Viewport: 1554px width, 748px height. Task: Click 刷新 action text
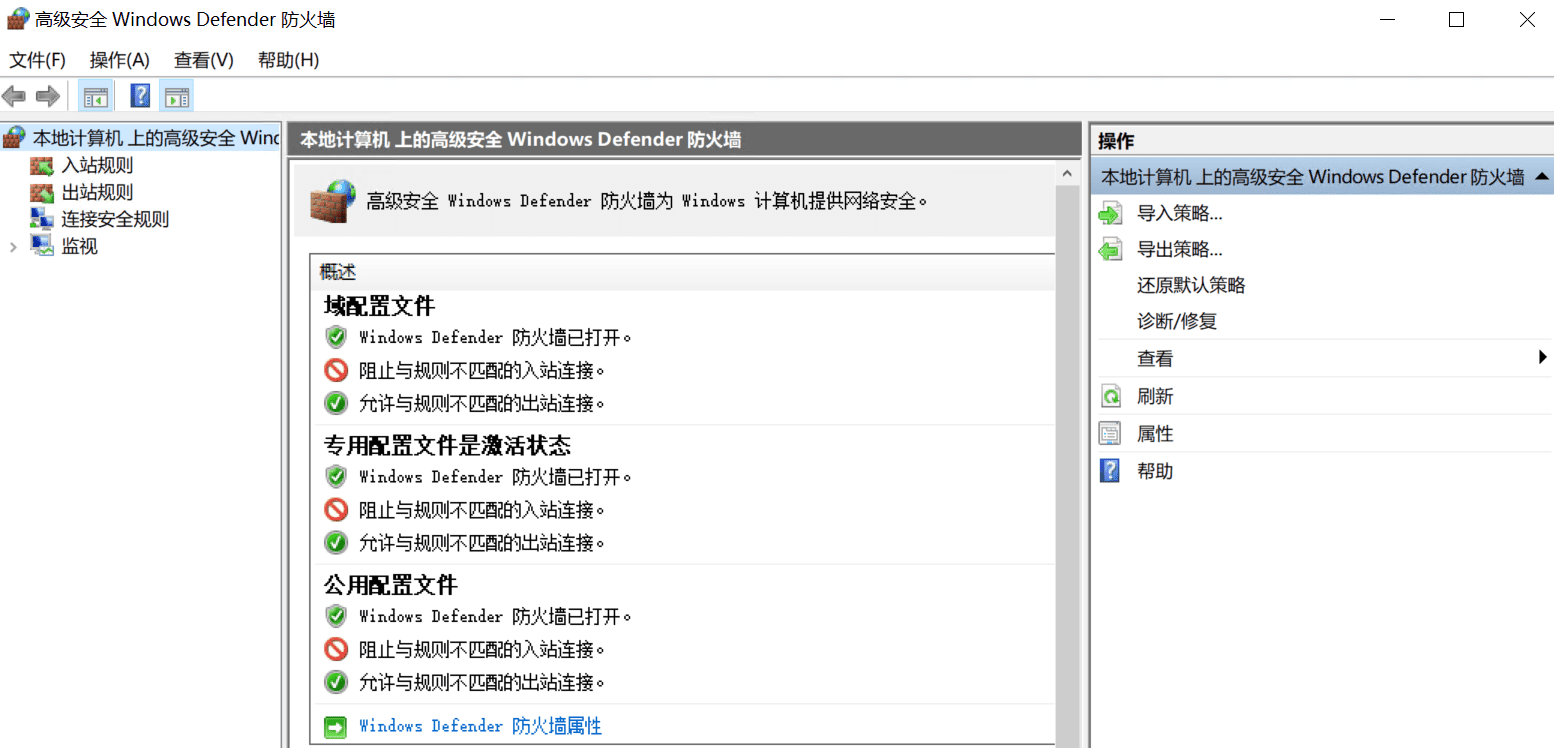click(1155, 396)
